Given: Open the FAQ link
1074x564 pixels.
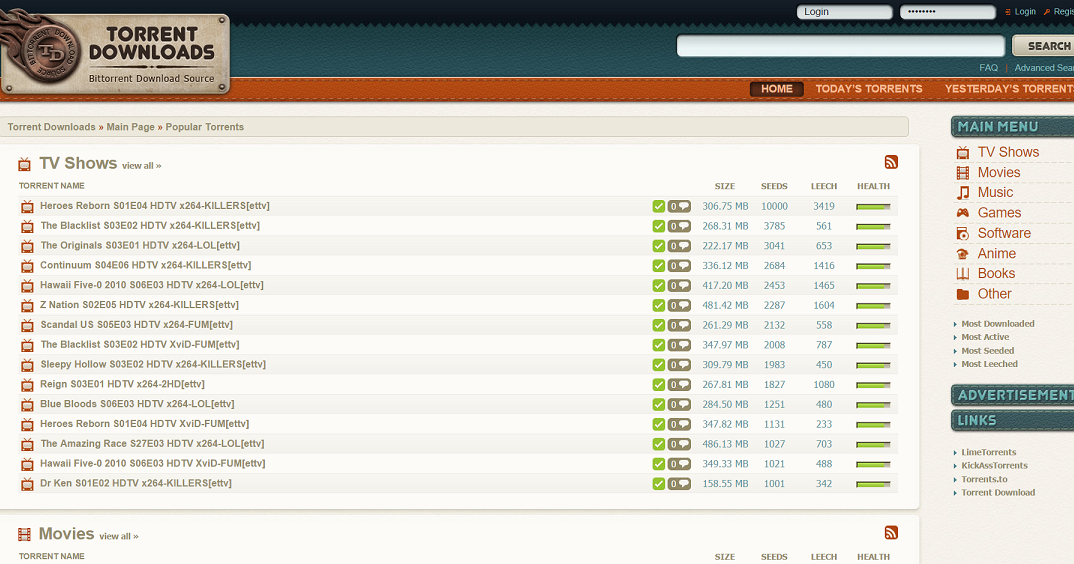Looking at the screenshot, I should 988,68.
